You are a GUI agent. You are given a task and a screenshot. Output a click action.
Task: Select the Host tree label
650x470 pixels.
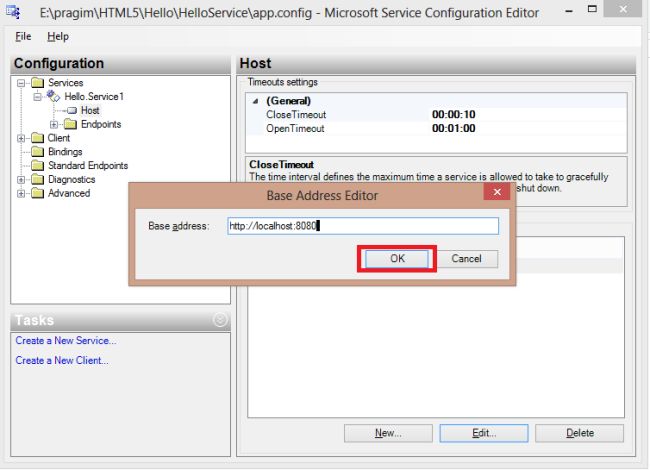click(x=90, y=110)
